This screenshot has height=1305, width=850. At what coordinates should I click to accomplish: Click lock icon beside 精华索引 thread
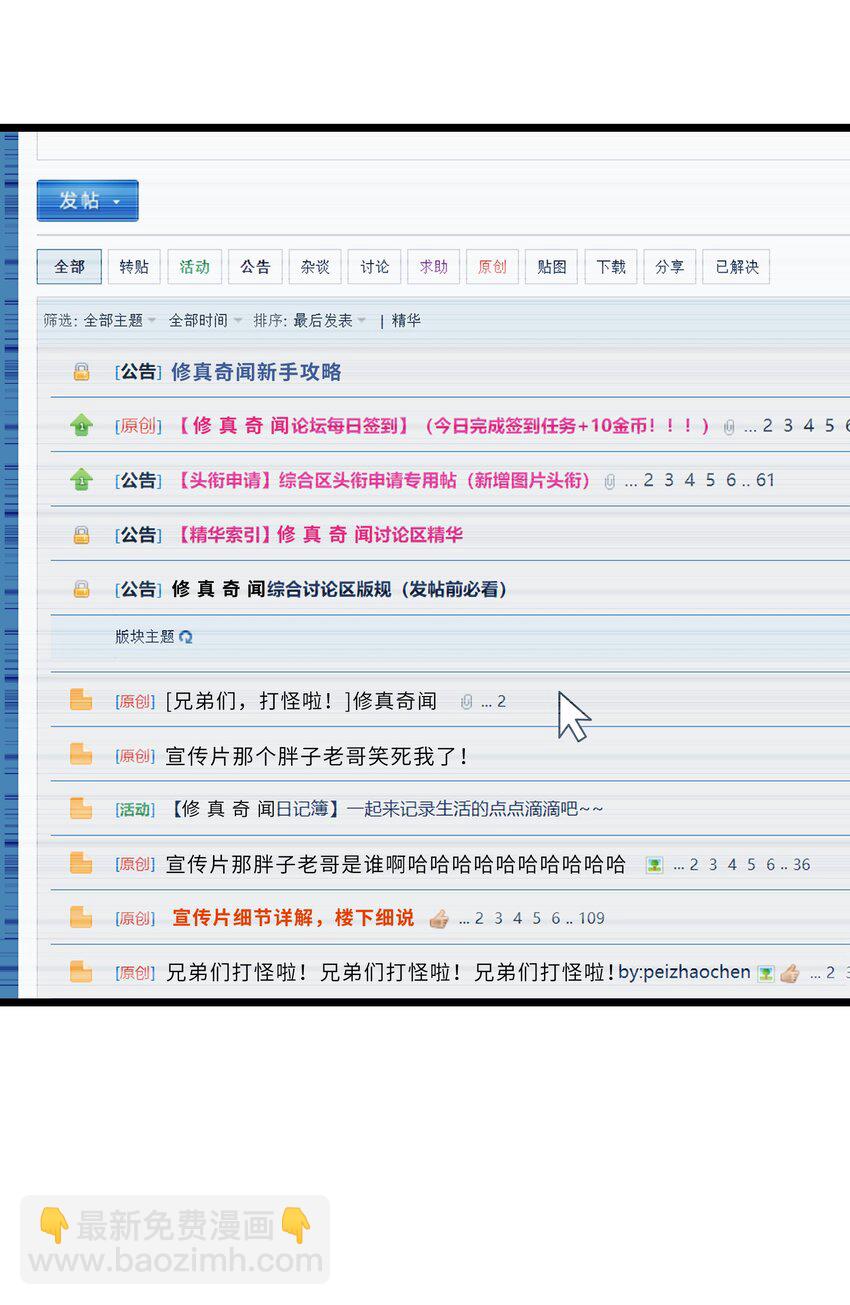pos(81,535)
